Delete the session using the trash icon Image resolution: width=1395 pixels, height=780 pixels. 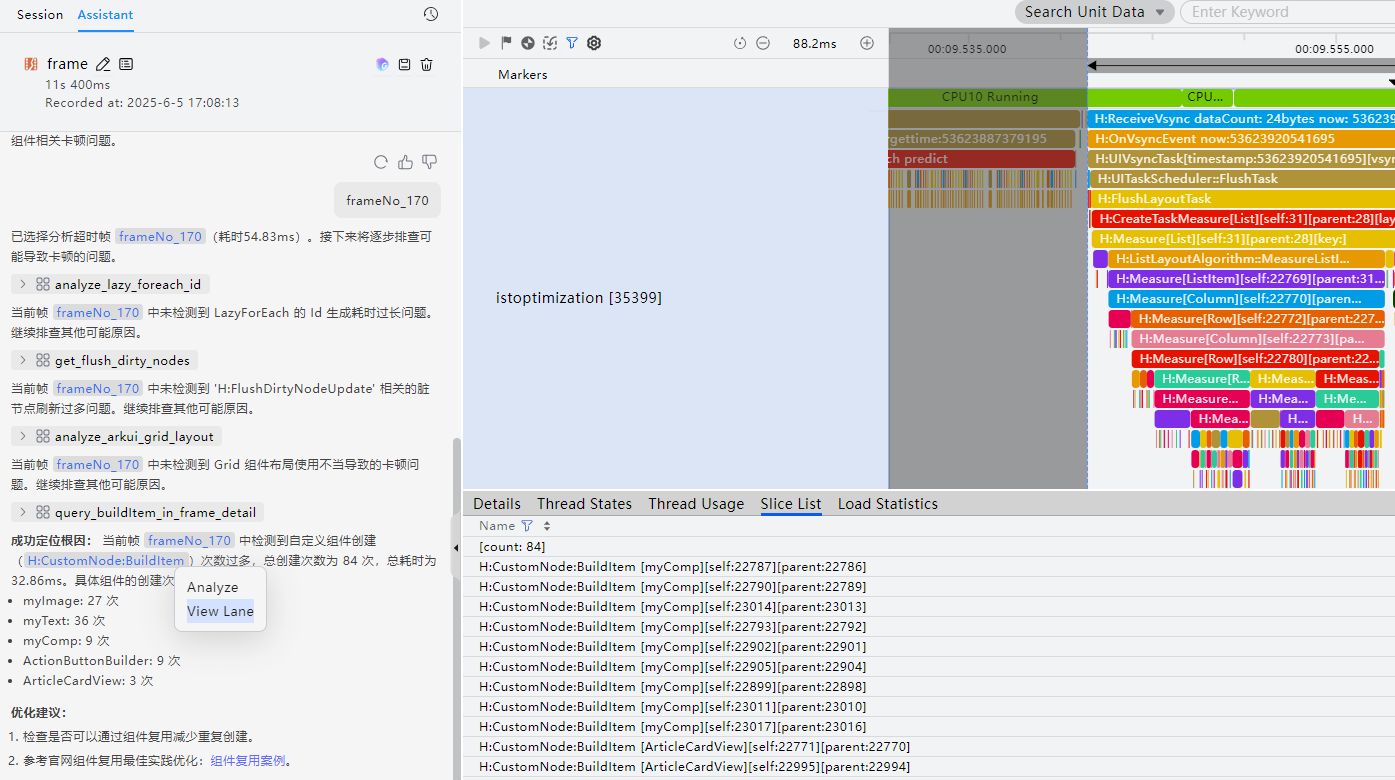[x=426, y=63]
